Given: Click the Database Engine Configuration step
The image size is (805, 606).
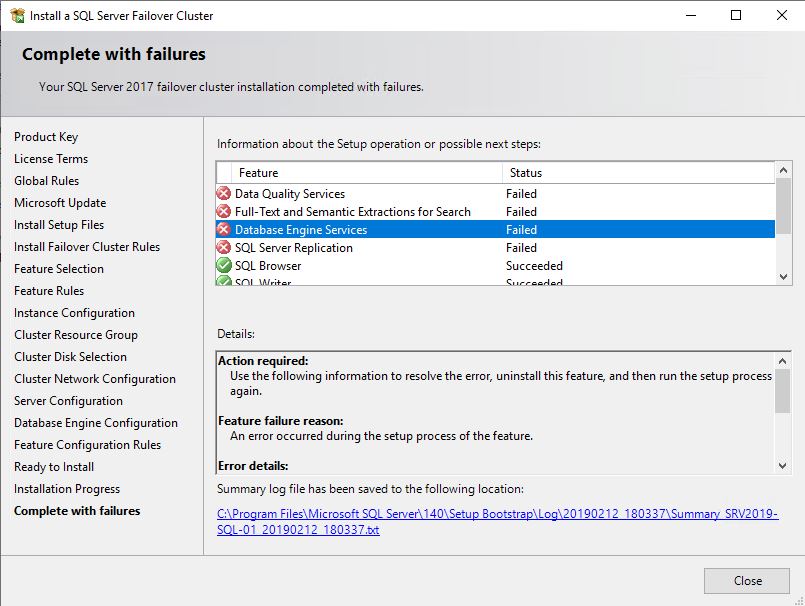Looking at the screenshot, I should (96, 423).
